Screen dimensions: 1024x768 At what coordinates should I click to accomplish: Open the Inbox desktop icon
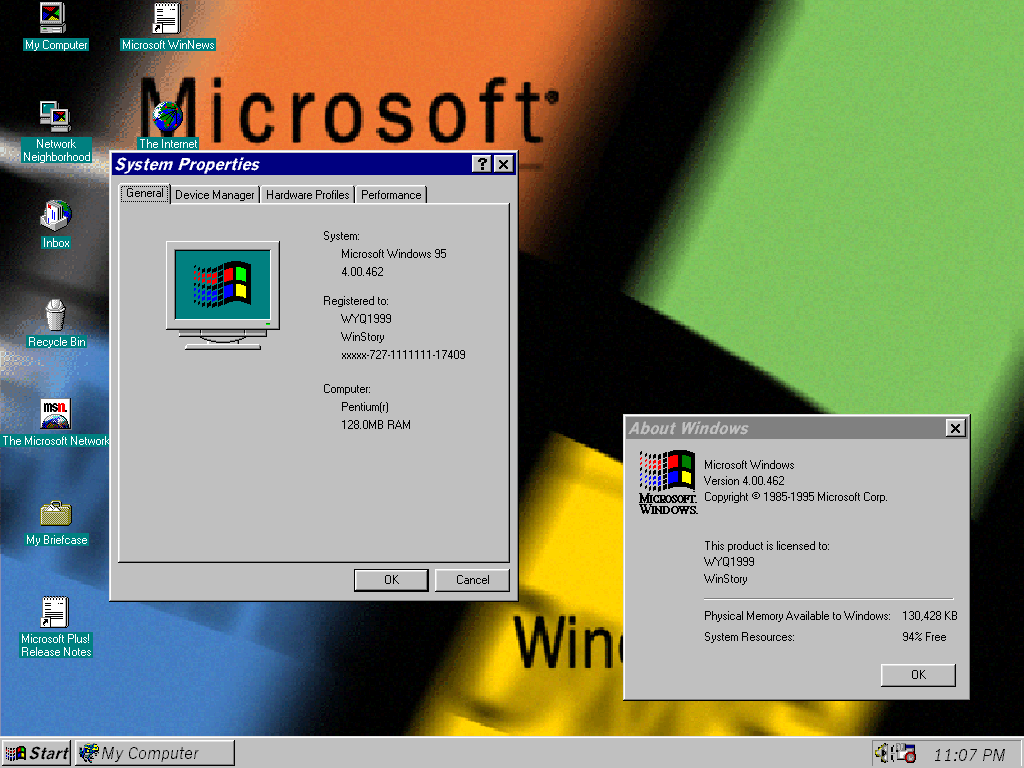pos(56,215)
